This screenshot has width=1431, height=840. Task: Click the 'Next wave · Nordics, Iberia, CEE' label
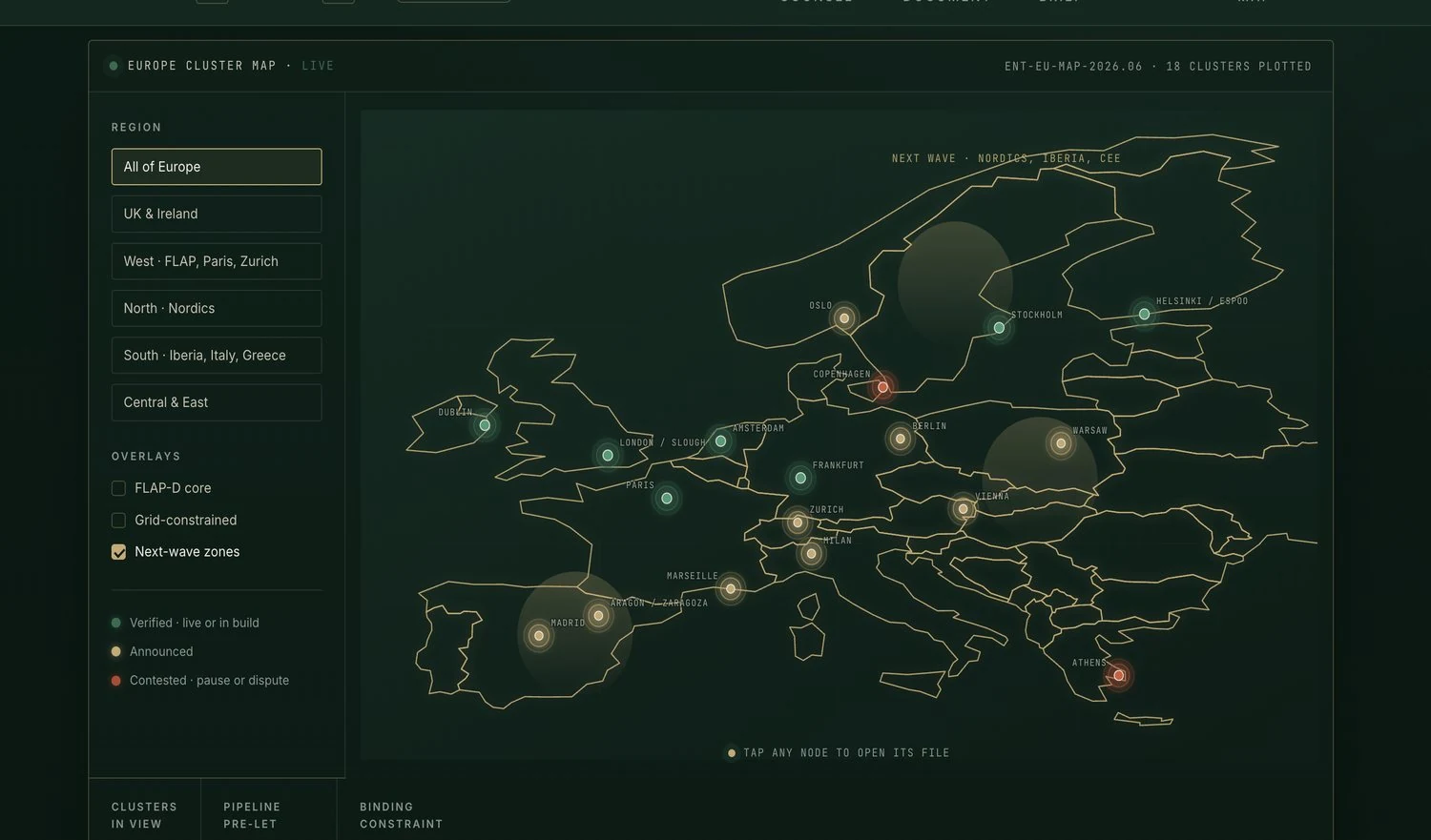[x=1006, y=158]
